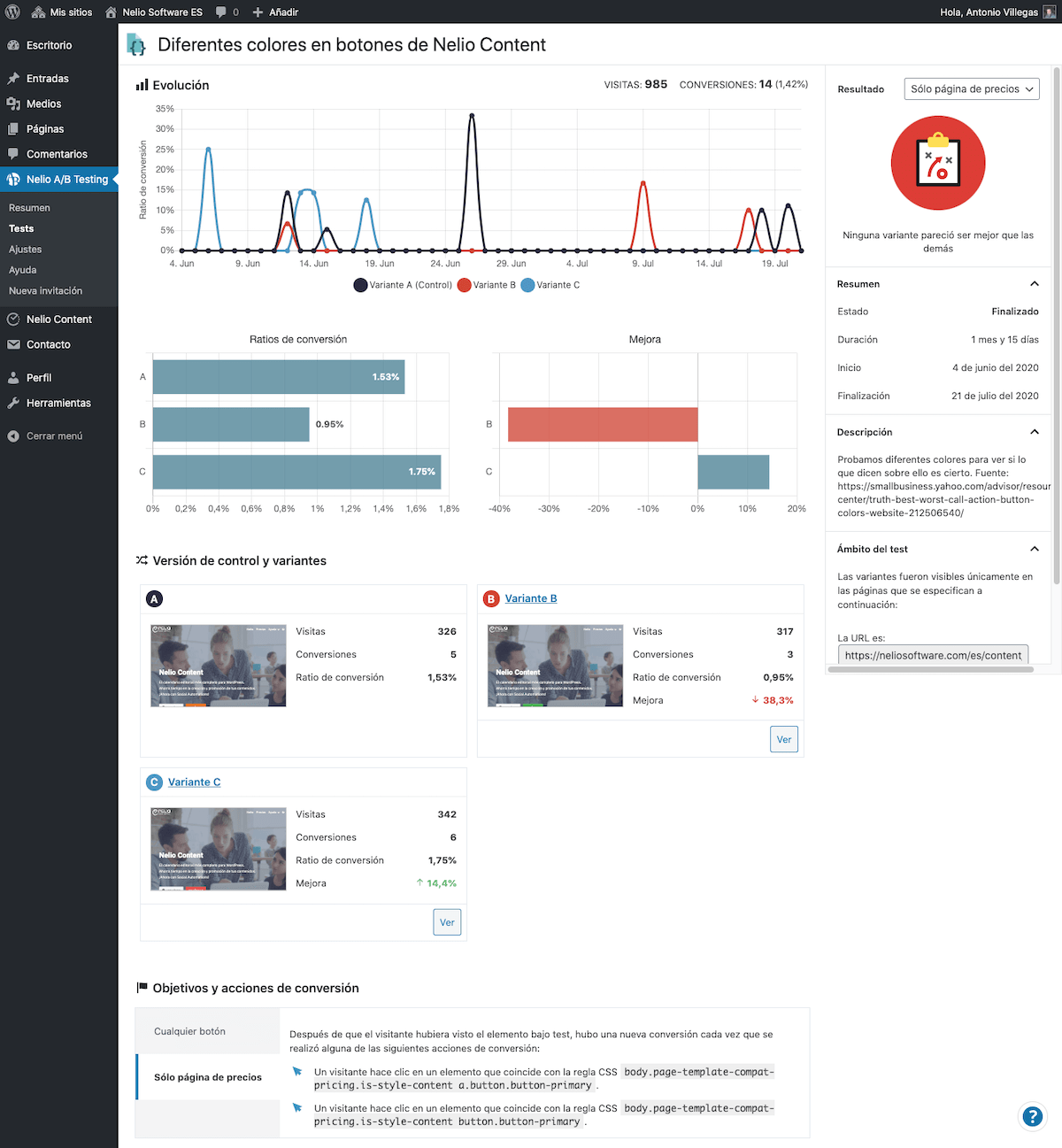The width and height of the screenshot is (1062, 1148).
Task: Open the Variante C link
Action: click(x=194, y=782)
